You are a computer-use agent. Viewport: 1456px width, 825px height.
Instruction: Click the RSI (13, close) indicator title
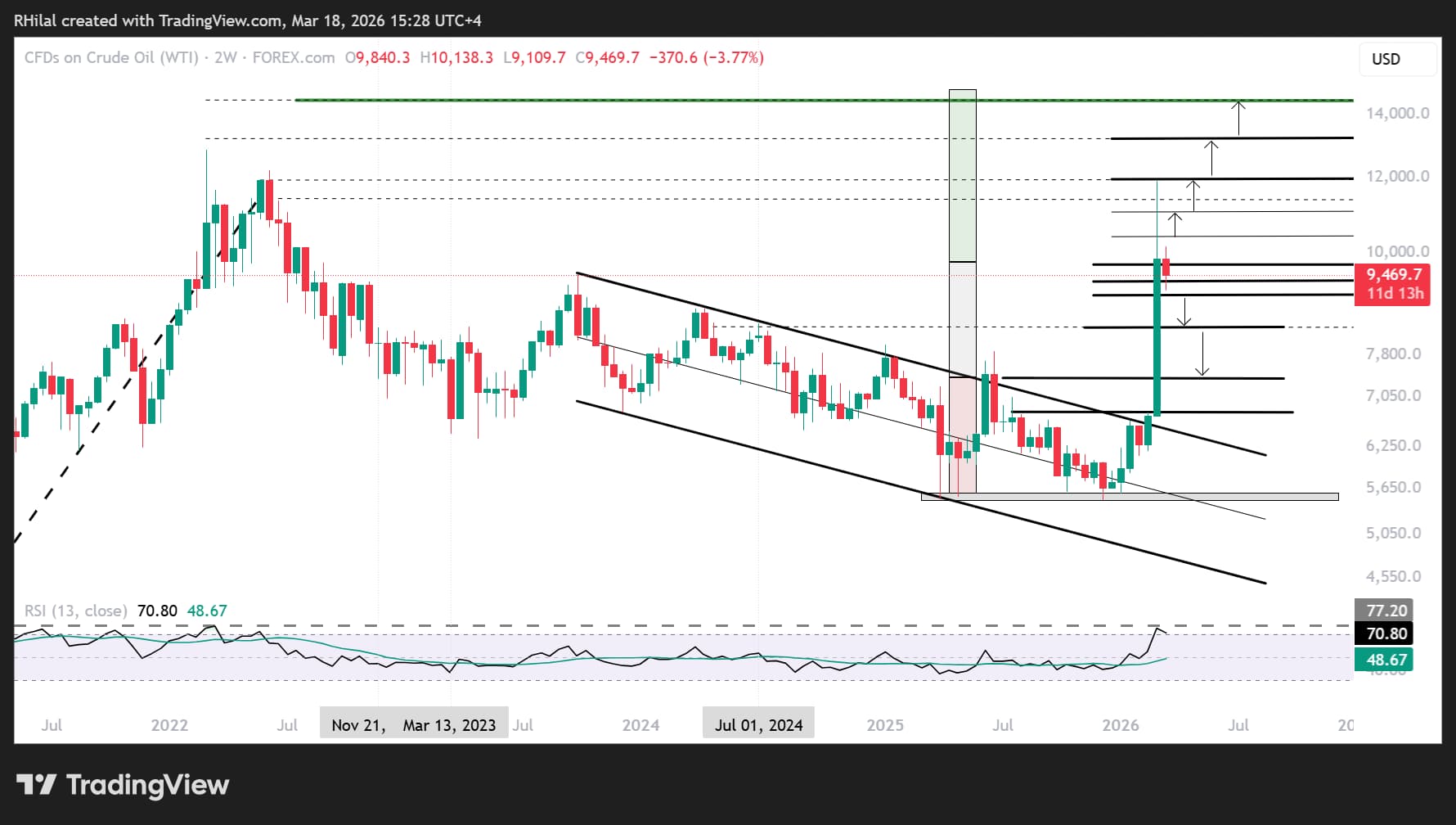click(75, 611)
